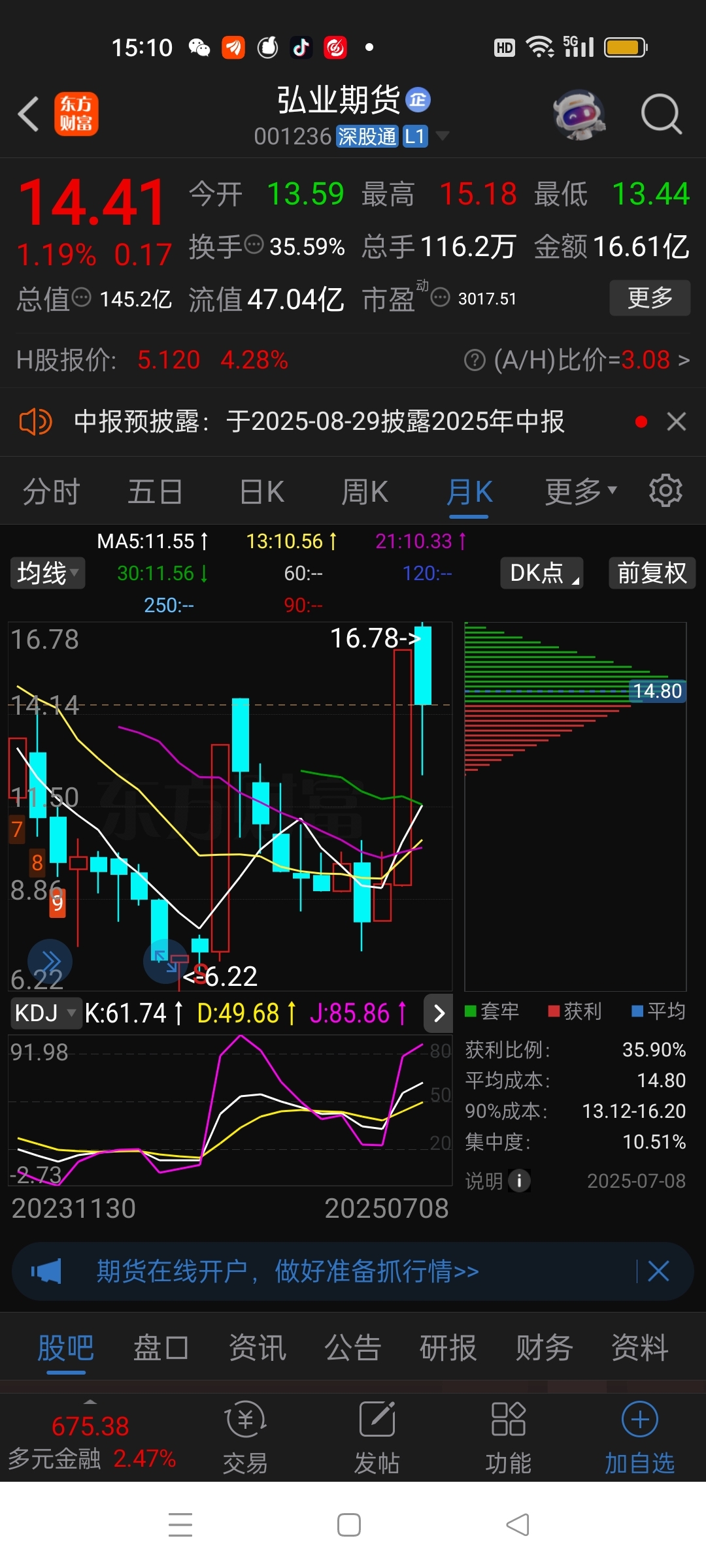Open the A/H 比价 details arrow
Image resolution: width=706 pixels, height=1568 pixels.
tap(684, 360)
